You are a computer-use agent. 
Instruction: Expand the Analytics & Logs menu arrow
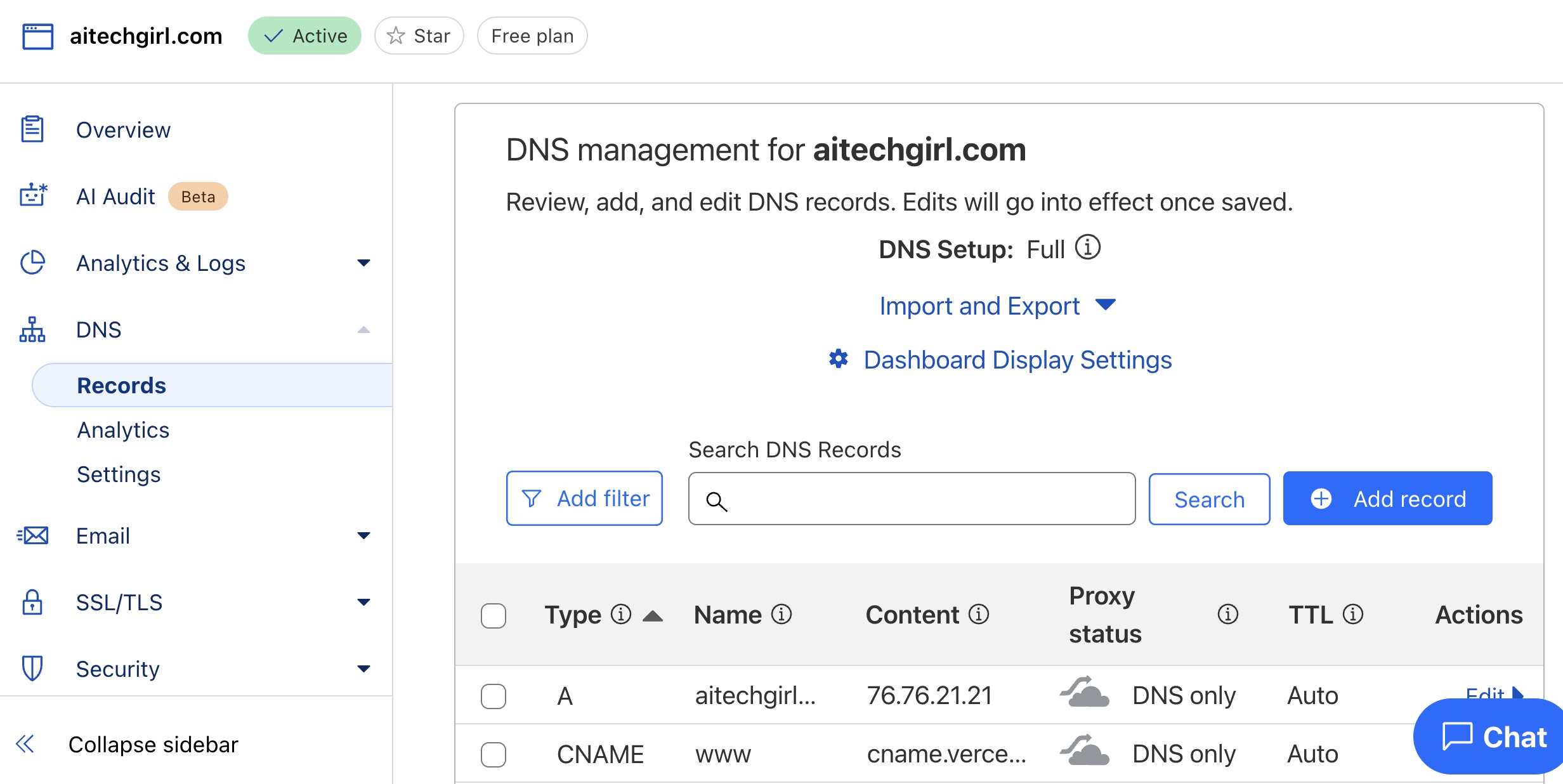click(363, 263)
